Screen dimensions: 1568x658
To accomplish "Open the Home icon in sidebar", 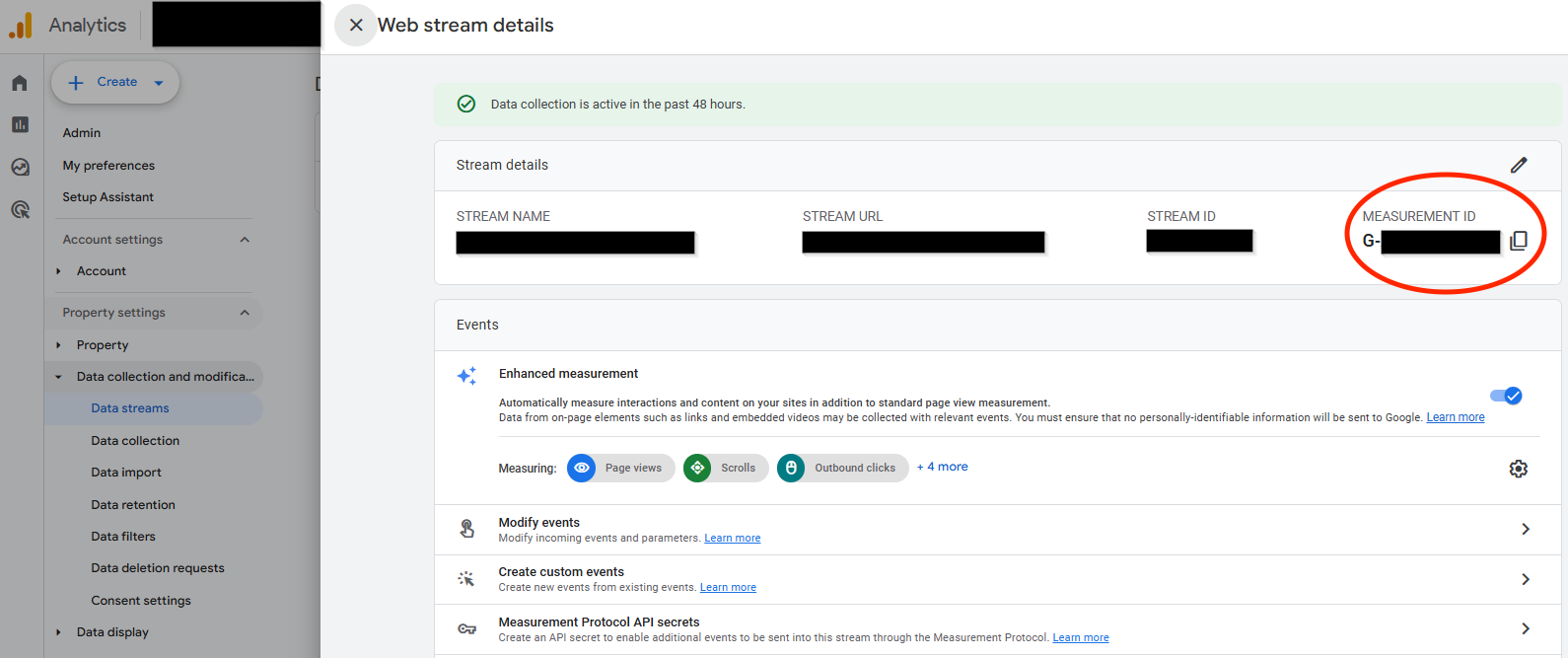I will point(20,83).
